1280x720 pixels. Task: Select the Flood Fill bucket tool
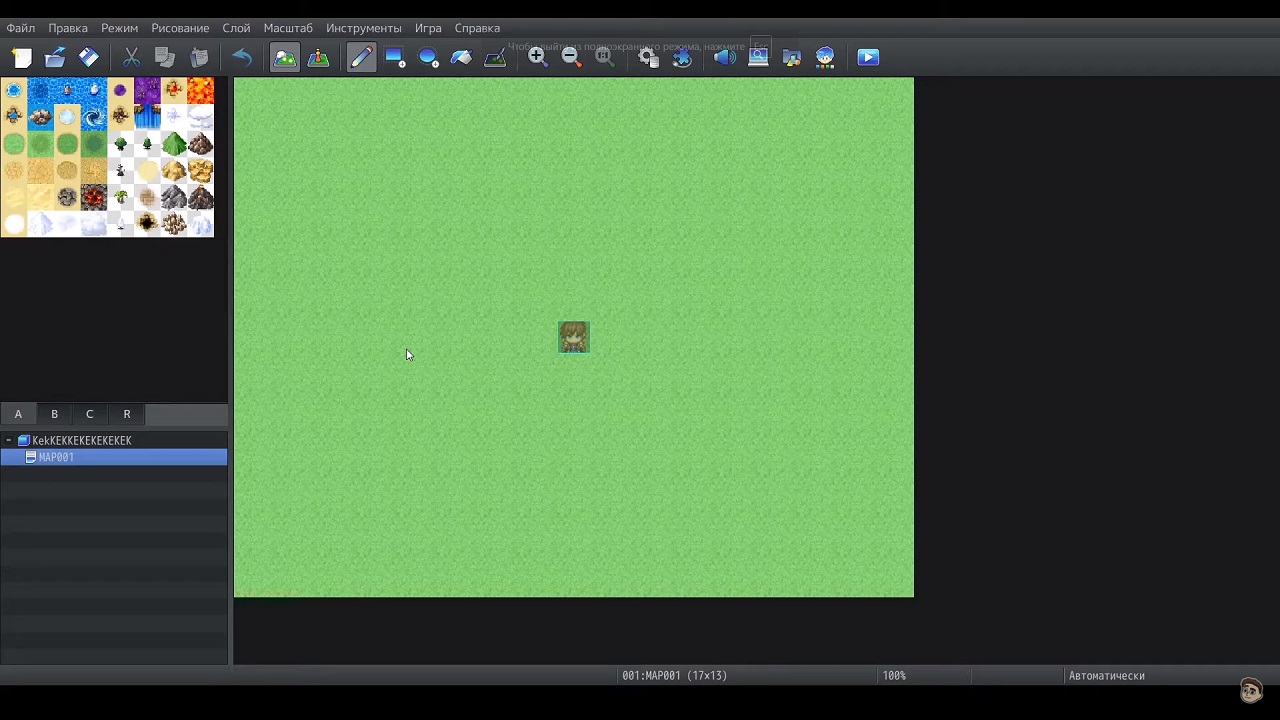tap(461, 58)
